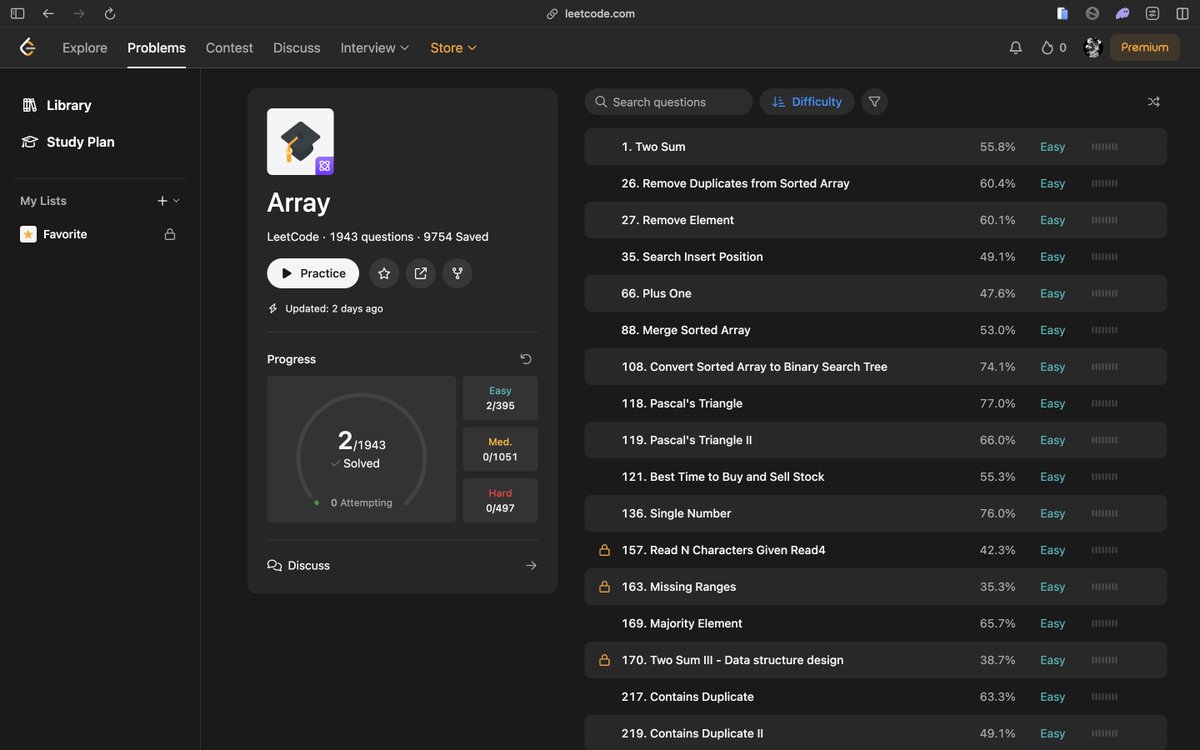Click the Discuss arrow icon

(x=531, y=566)
